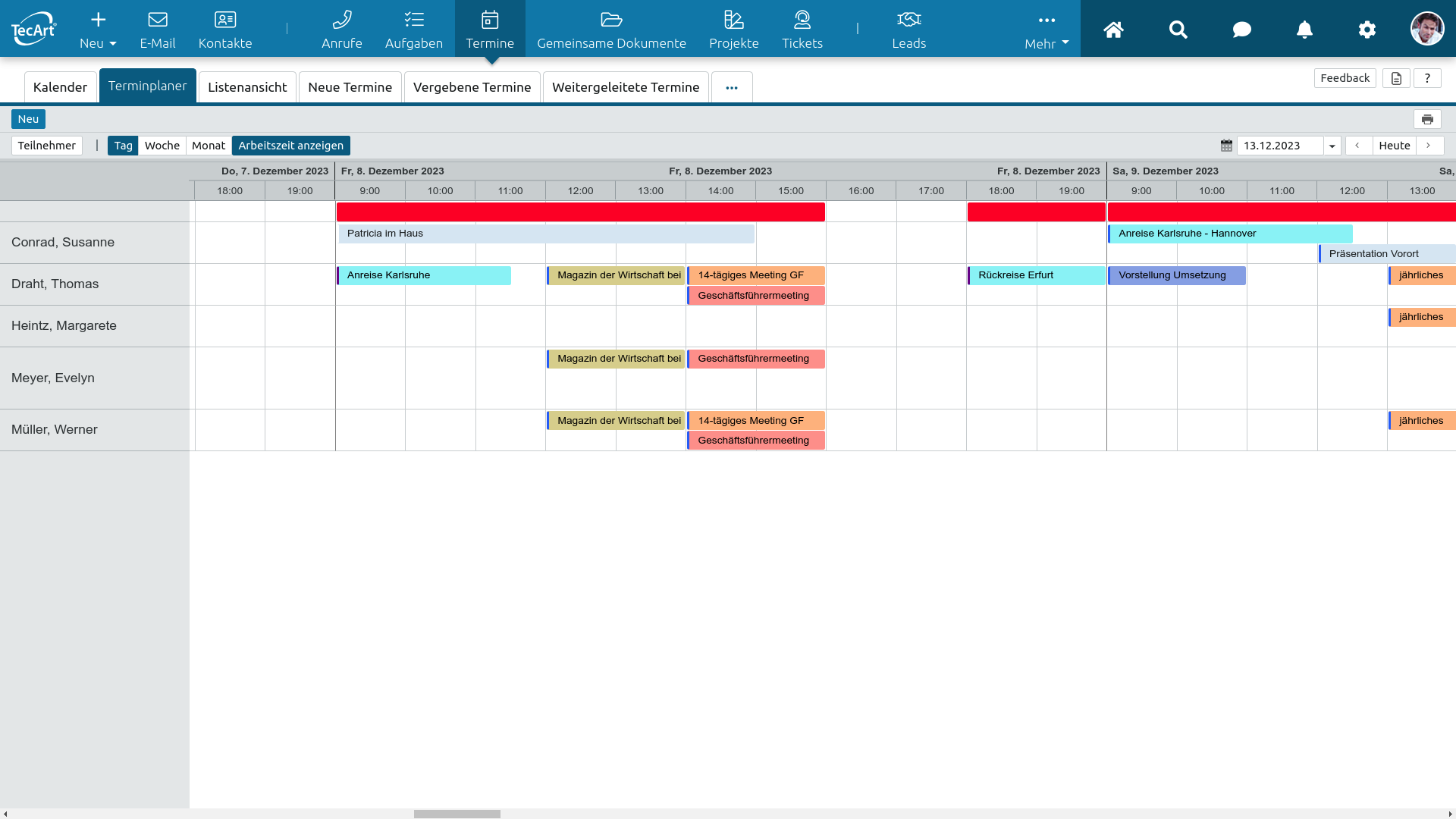Click the printer icon

point(1427,119)
